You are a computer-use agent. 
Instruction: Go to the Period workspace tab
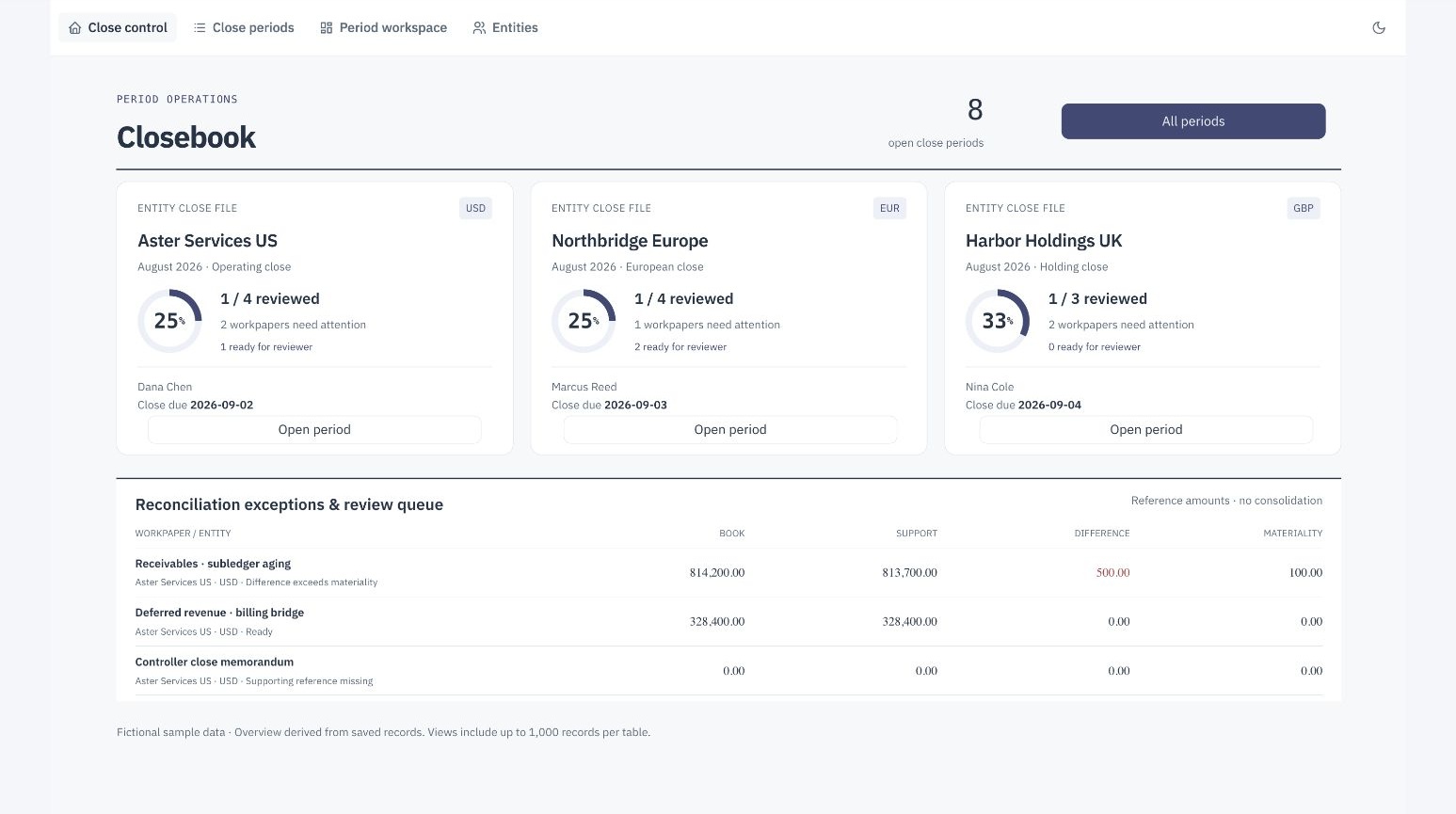[383, 28]
